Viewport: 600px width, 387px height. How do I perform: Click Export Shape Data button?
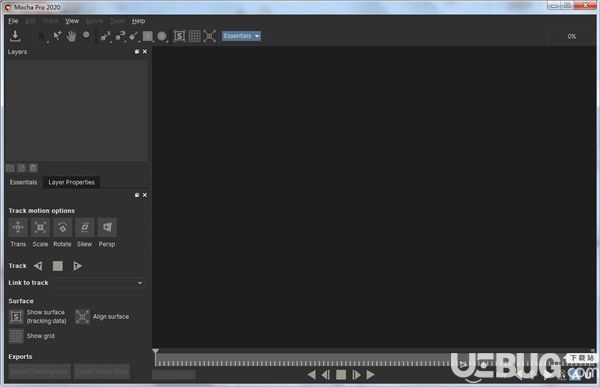tap(102, 371)
